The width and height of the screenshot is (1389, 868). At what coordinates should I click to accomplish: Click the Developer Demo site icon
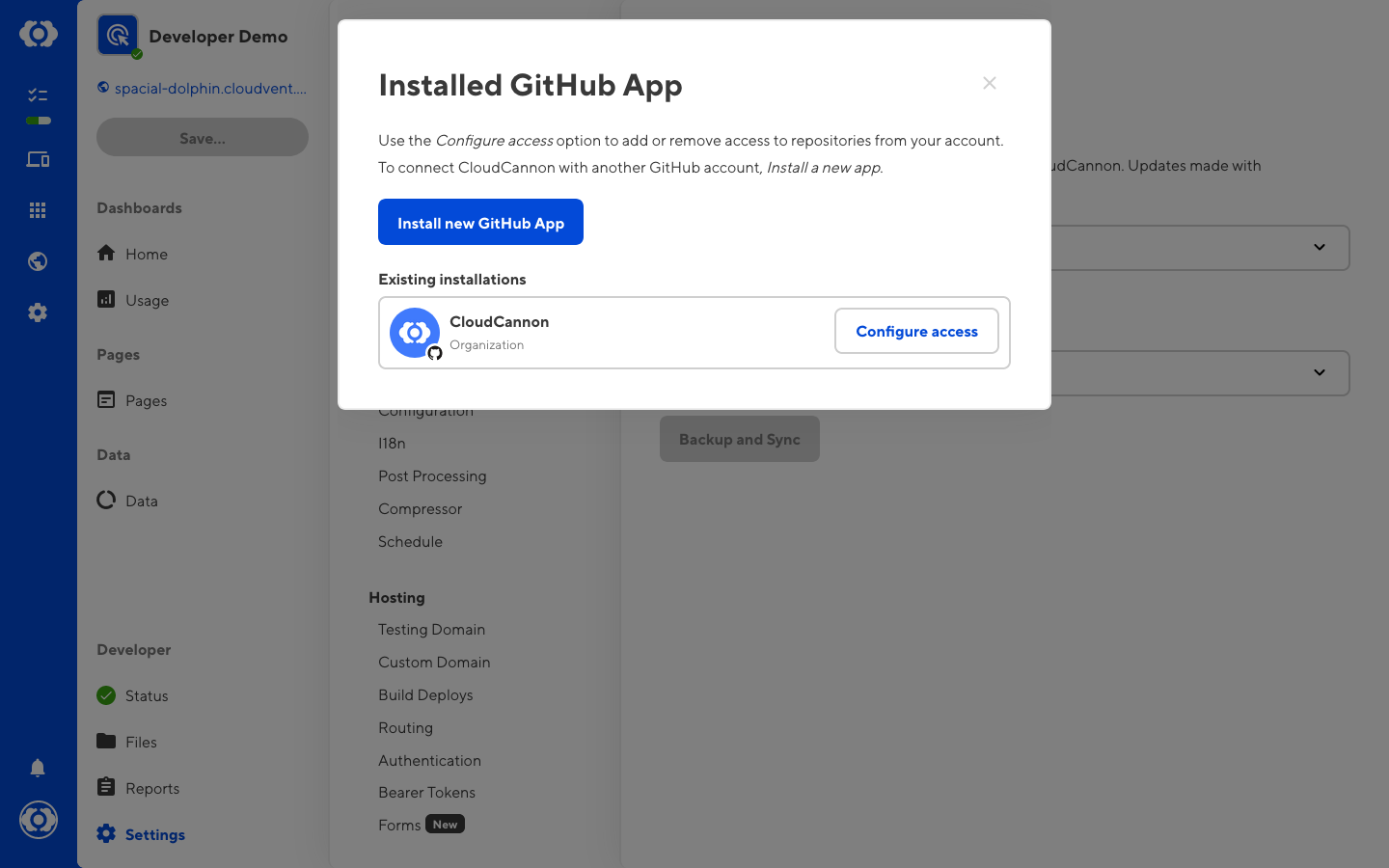click(x=118, y=36)
